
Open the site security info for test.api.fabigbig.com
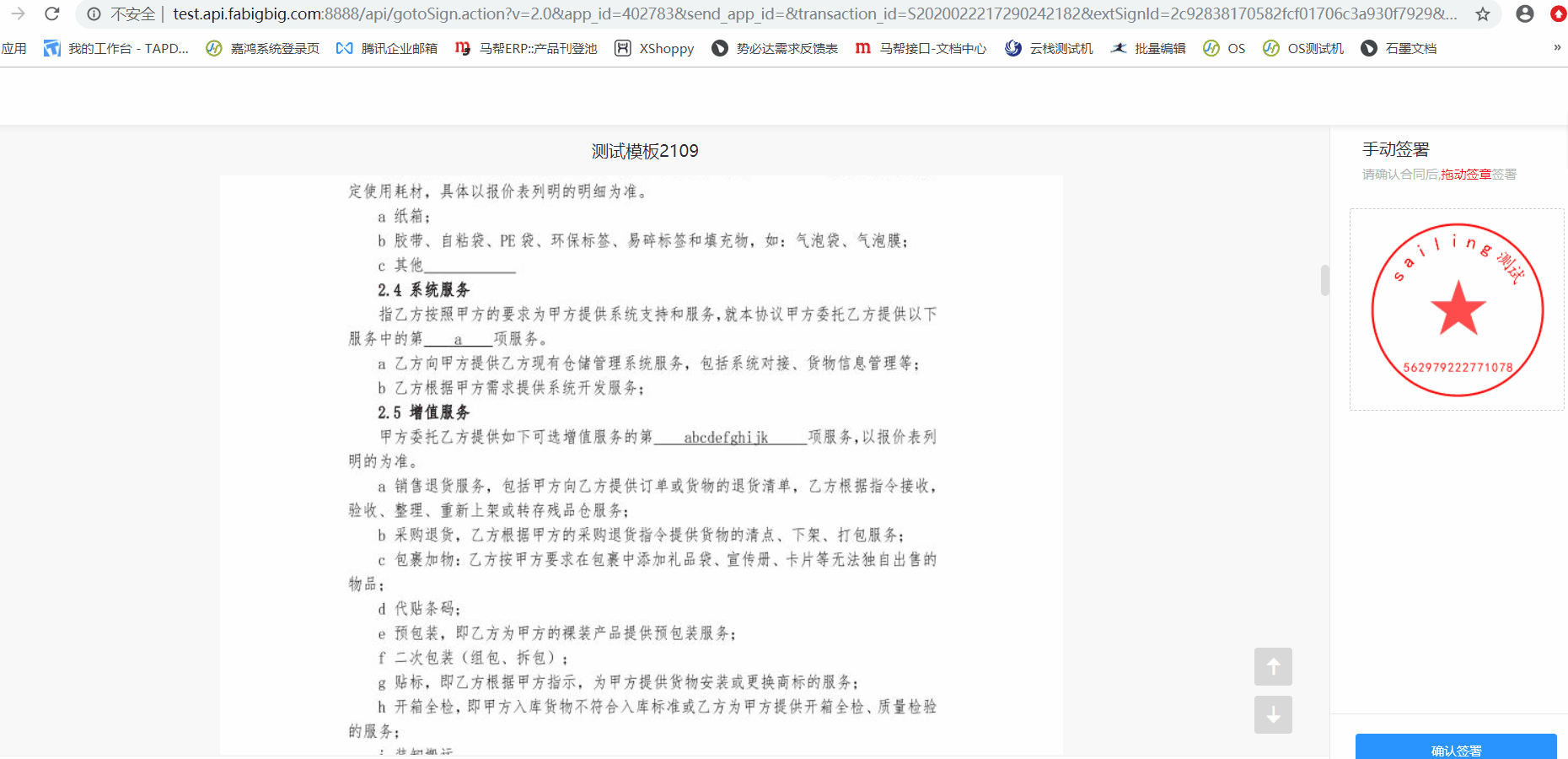click(x=93, y=14)
